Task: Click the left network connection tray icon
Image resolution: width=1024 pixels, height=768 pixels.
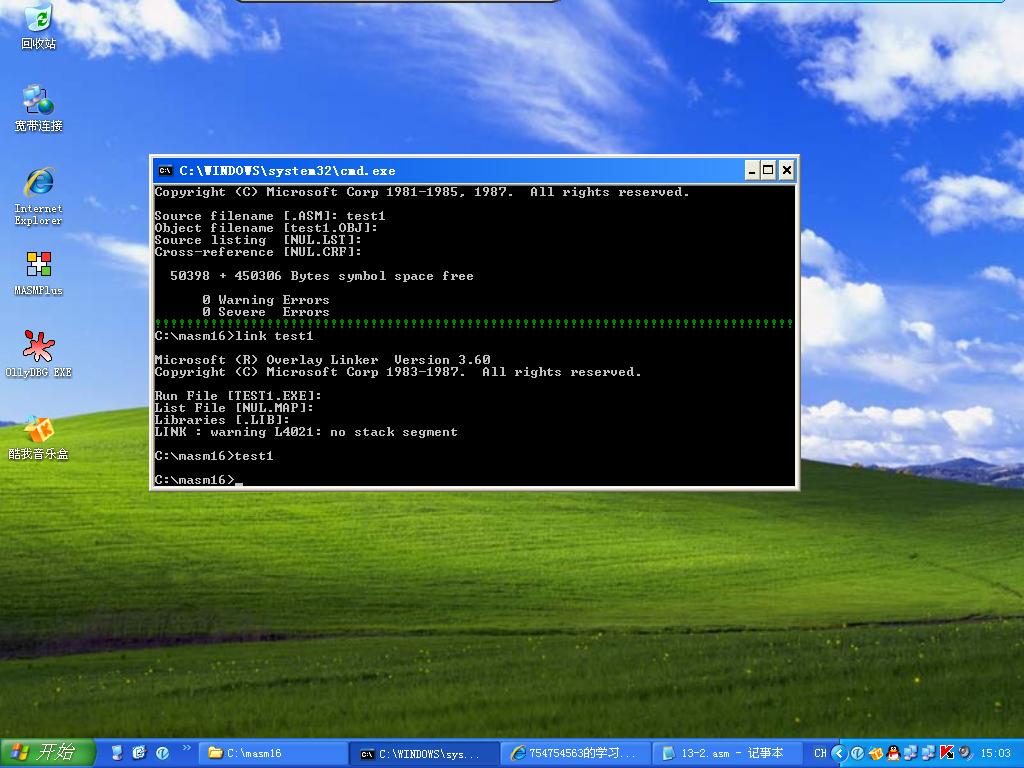Action: [x=910, y=753]
